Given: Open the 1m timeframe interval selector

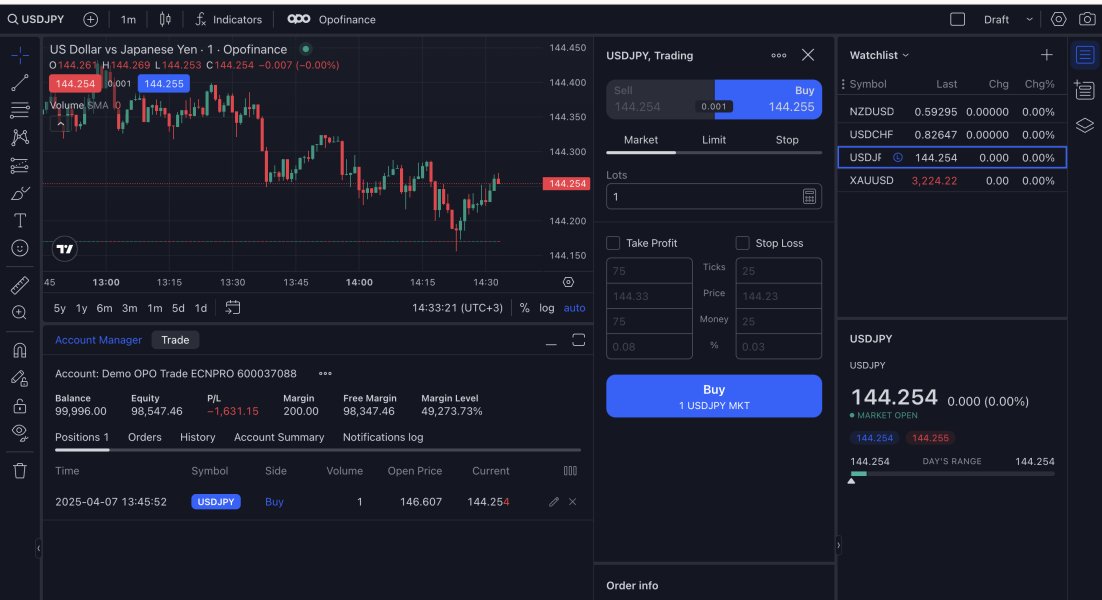Looking at the screenshot, I should tap(128, 20).
